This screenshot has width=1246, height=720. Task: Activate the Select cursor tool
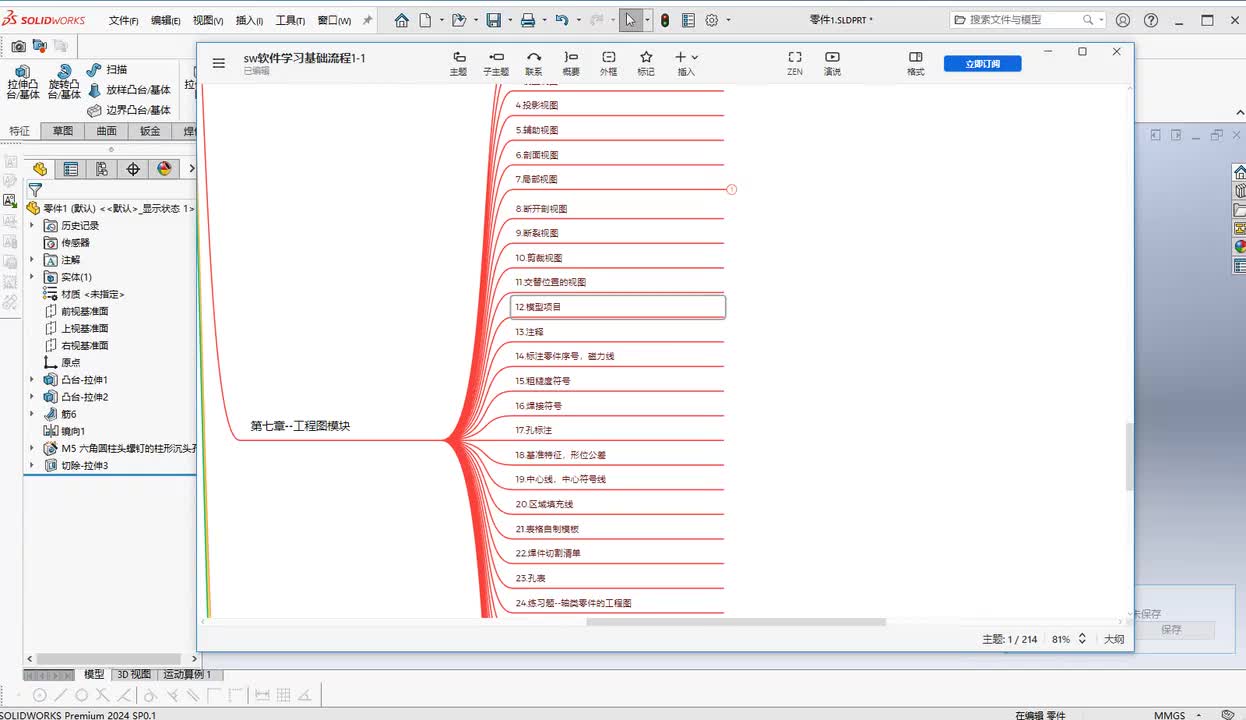pos(630,20)
